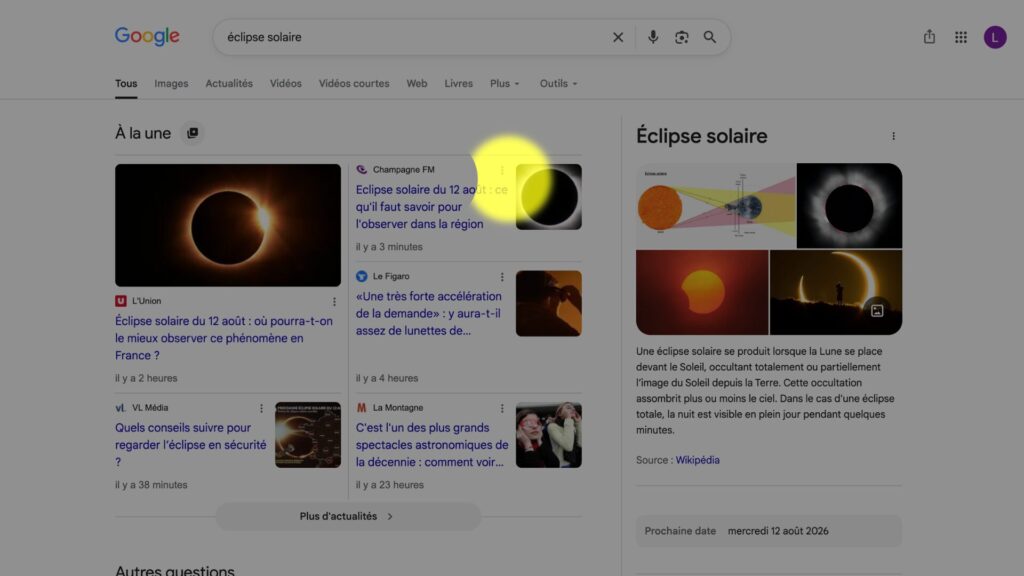Viewport: 1024px width, 576px height.
Task: Open the large L'Union eclipse photo
Action: (228, 225)
